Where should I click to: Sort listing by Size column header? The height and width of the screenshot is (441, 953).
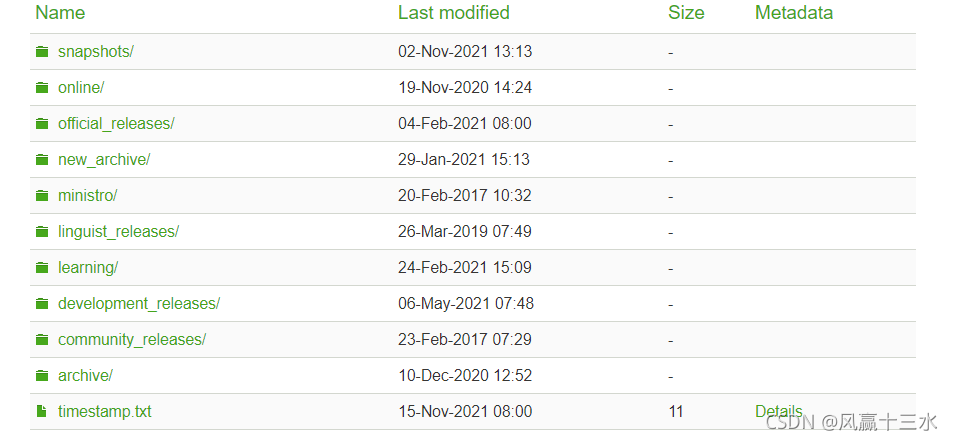click(686, 13)
